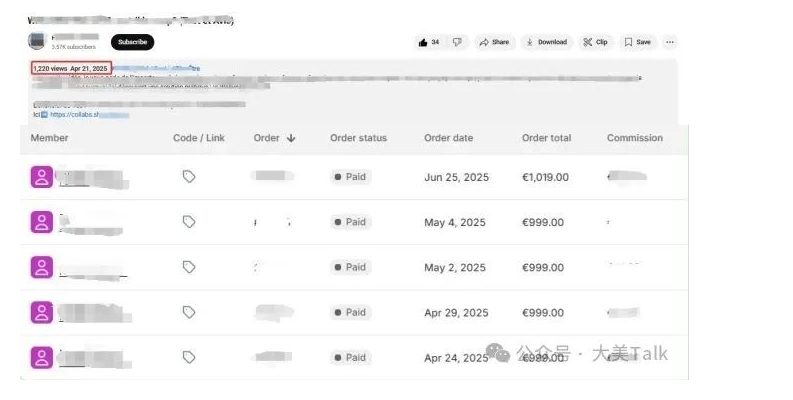Click the tag icon for Apr 29, 2025 order
The width and height of the screenshot is (793, 400).
pos(189,312)
